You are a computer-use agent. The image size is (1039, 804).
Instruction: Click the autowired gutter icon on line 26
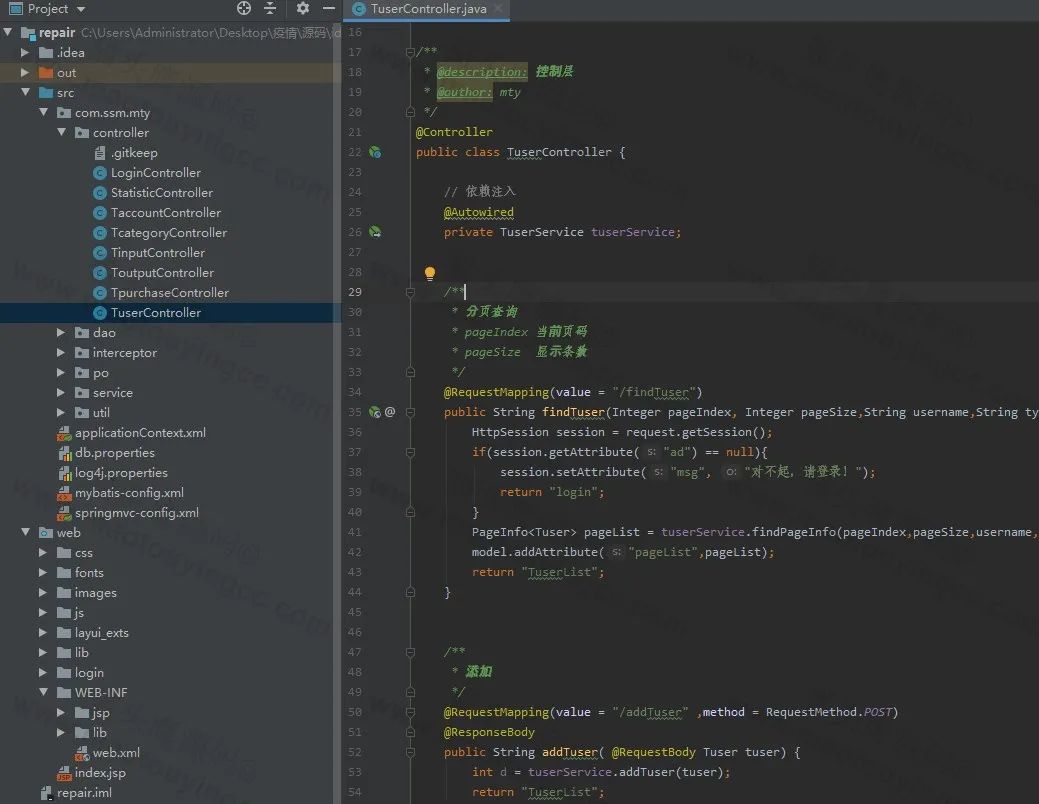375,232
